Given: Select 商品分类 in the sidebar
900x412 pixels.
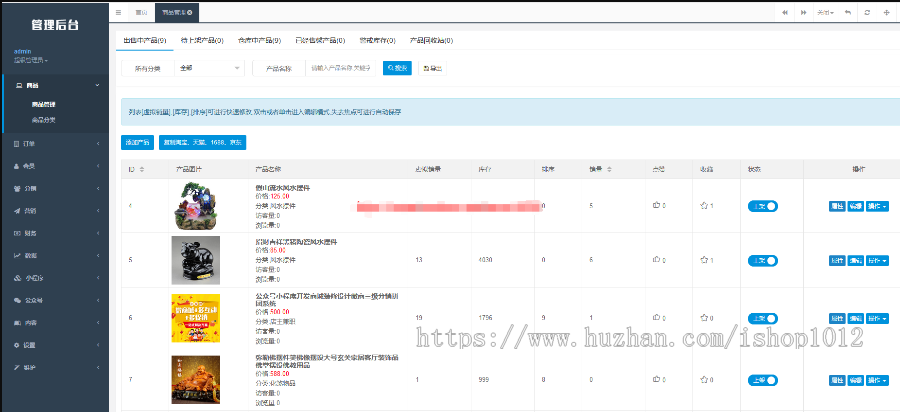Looking at the screenshot, I should click(44, 121).
